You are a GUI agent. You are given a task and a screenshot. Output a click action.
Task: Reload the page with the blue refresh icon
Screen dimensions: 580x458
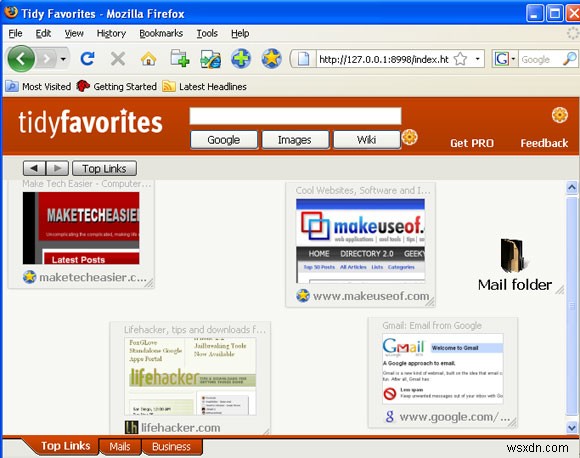(87, 59)
